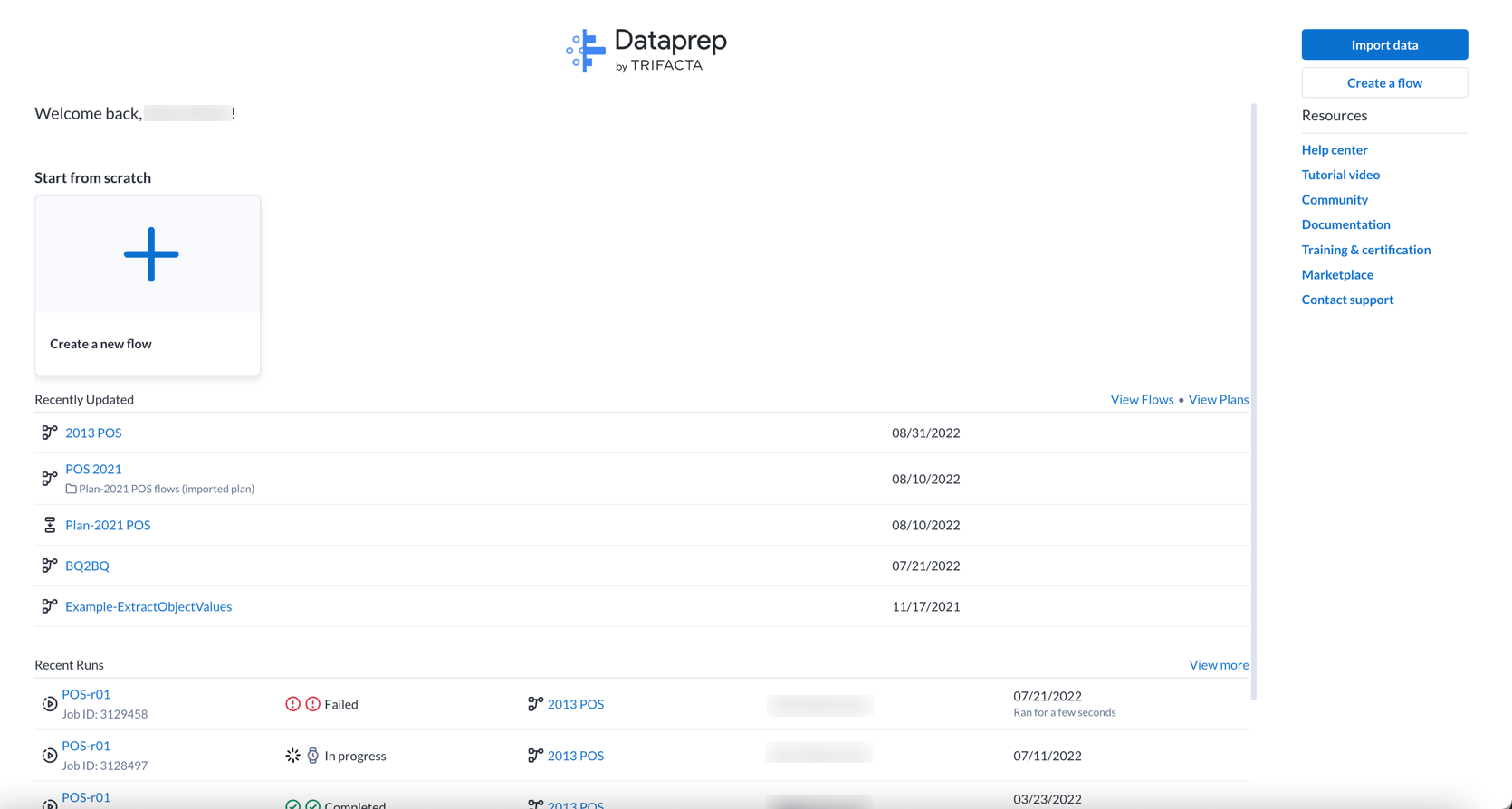Click the Import data button
Screen dimensions: 1512x809
pyautogui.click(x=1384, y=44)
